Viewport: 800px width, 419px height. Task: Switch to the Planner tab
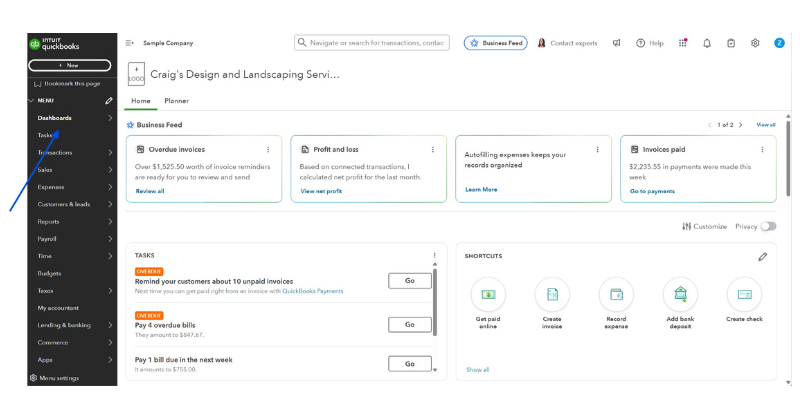(176, 101)
